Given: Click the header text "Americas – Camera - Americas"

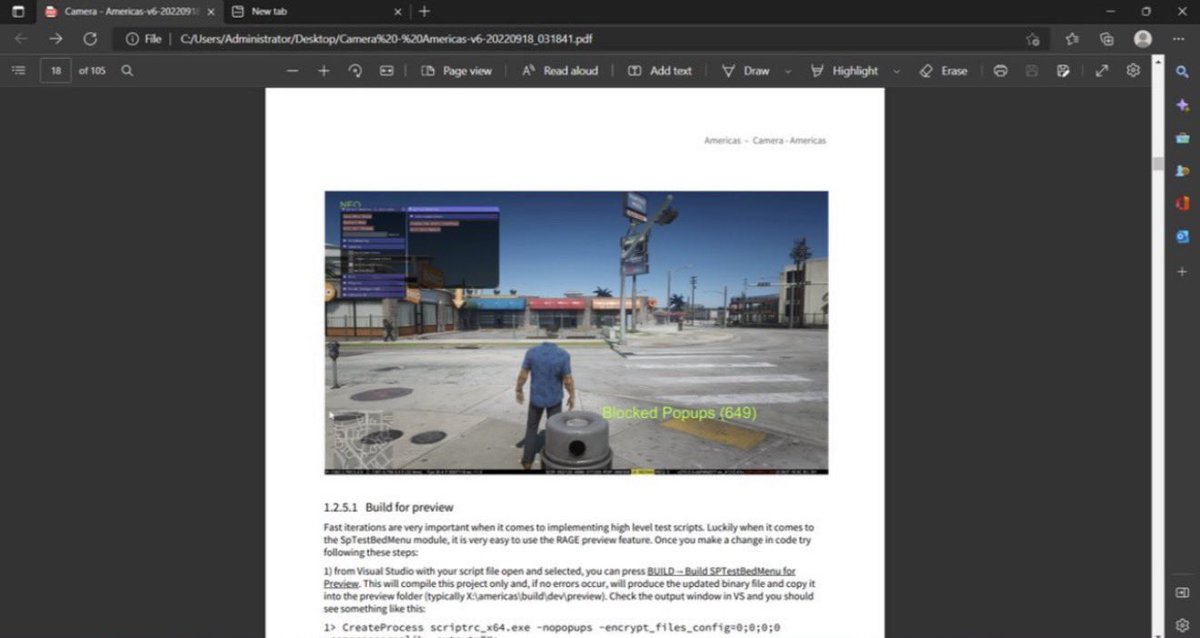Looking at the screenshot, I should pyautogui.click(x=765, y=141).
